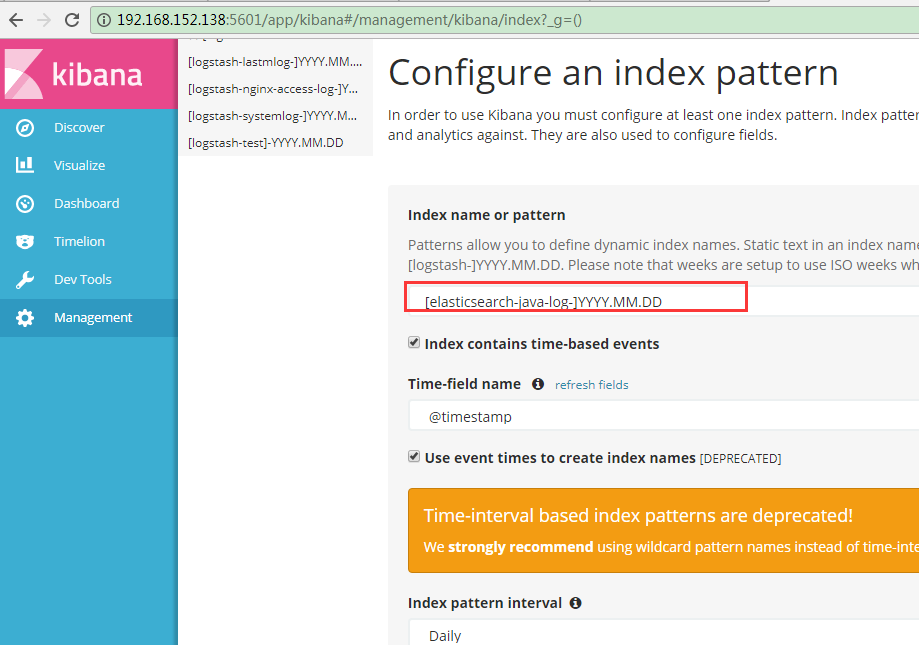Click the info icon beside Index pattern interval
Screen dimensions: 919x645
coord(576,603)
